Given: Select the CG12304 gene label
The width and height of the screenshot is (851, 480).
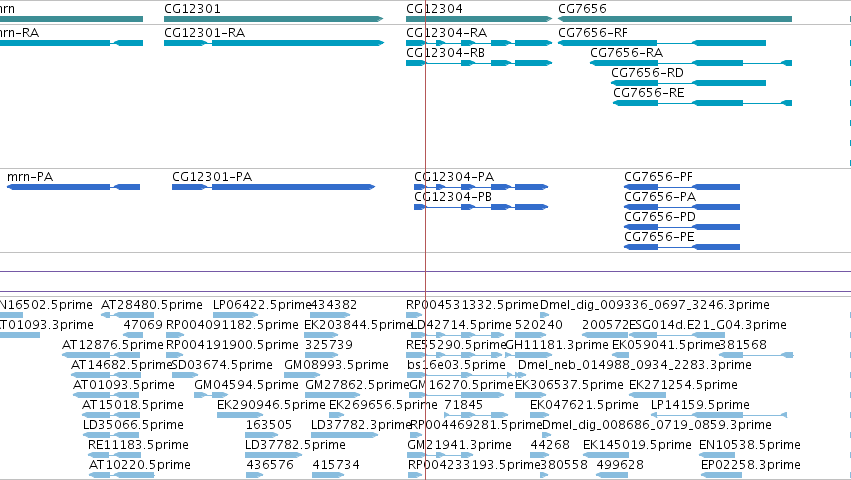Looking at the screenshot, I should coord(434,9).
